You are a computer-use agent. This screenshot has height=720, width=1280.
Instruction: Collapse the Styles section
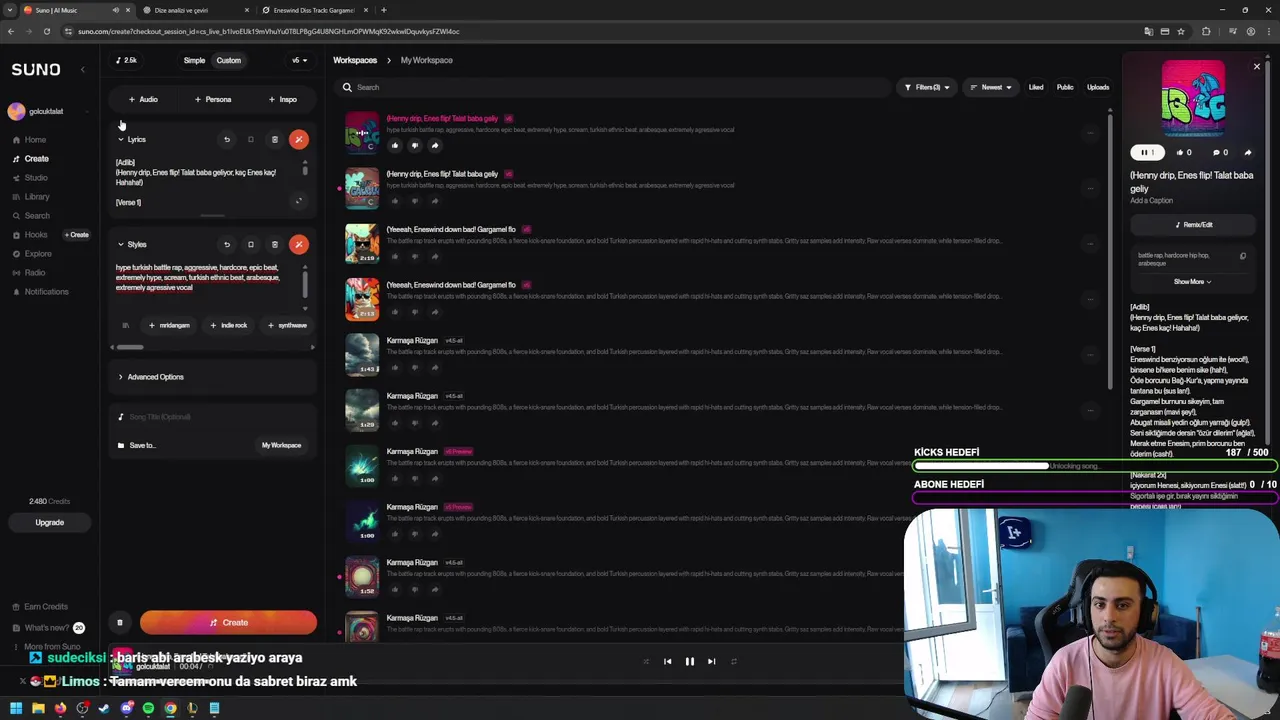121,245
